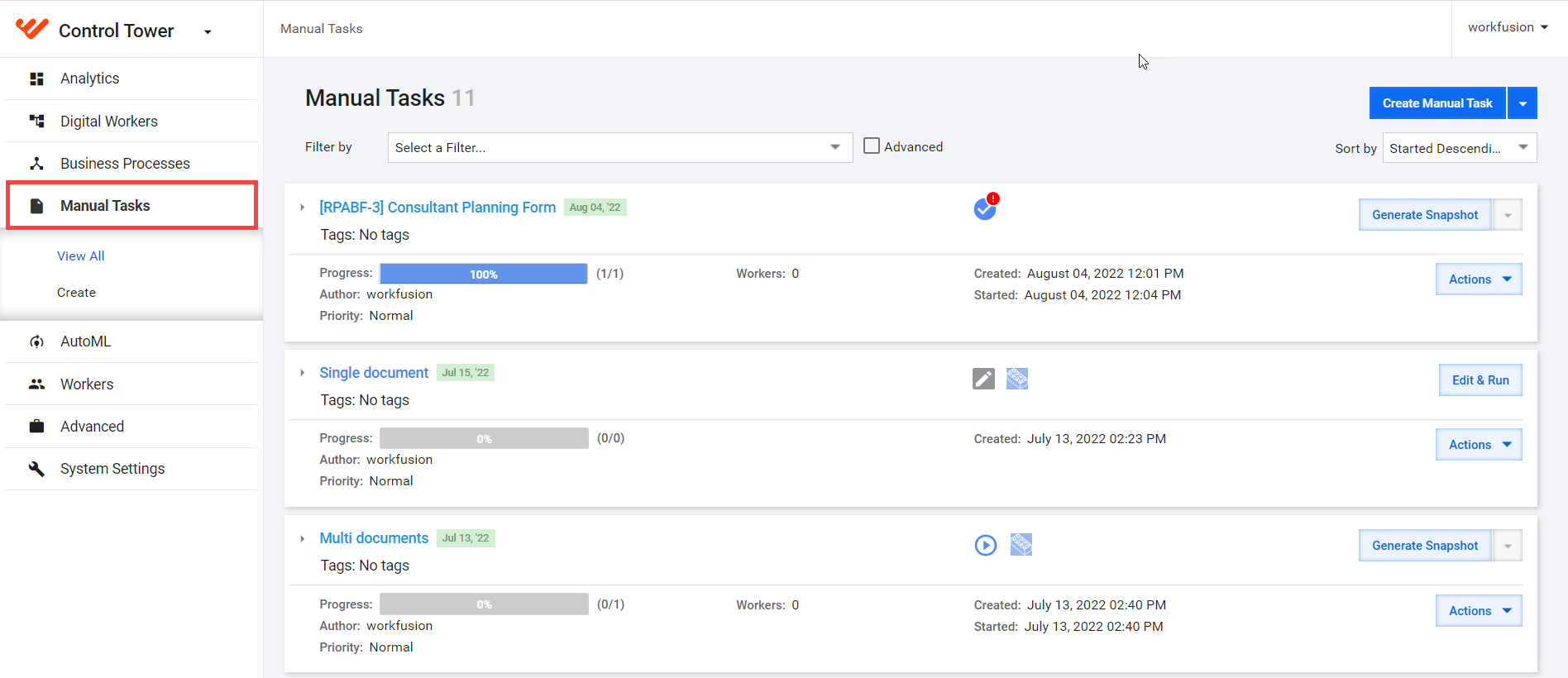
Task: Open the Select a Filter dropdown
Action: (x=620, y=147)
